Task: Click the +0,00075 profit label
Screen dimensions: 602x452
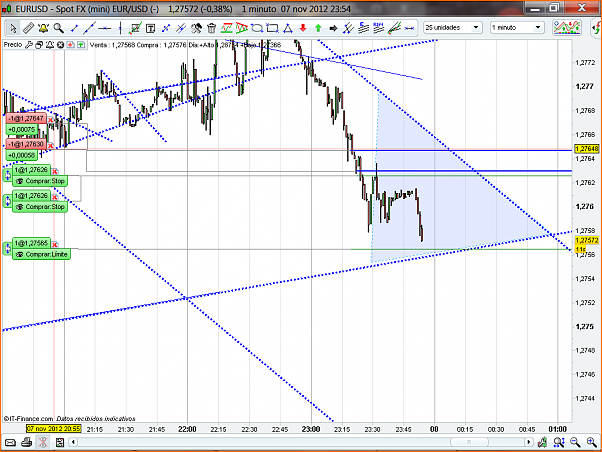Action: pyautogui.click(x=22, y=130)
